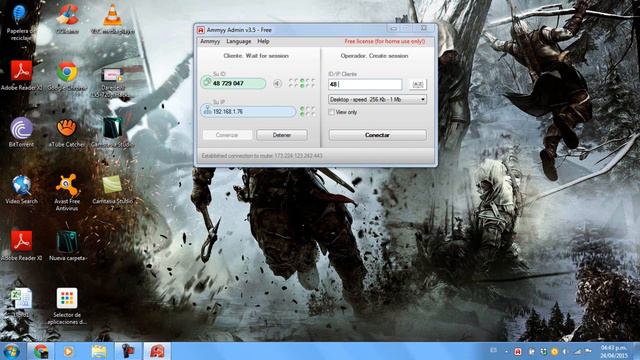
Task: Click the ID/IP Cliente input field
Action: pyautogui.click(x=365, y=84)
